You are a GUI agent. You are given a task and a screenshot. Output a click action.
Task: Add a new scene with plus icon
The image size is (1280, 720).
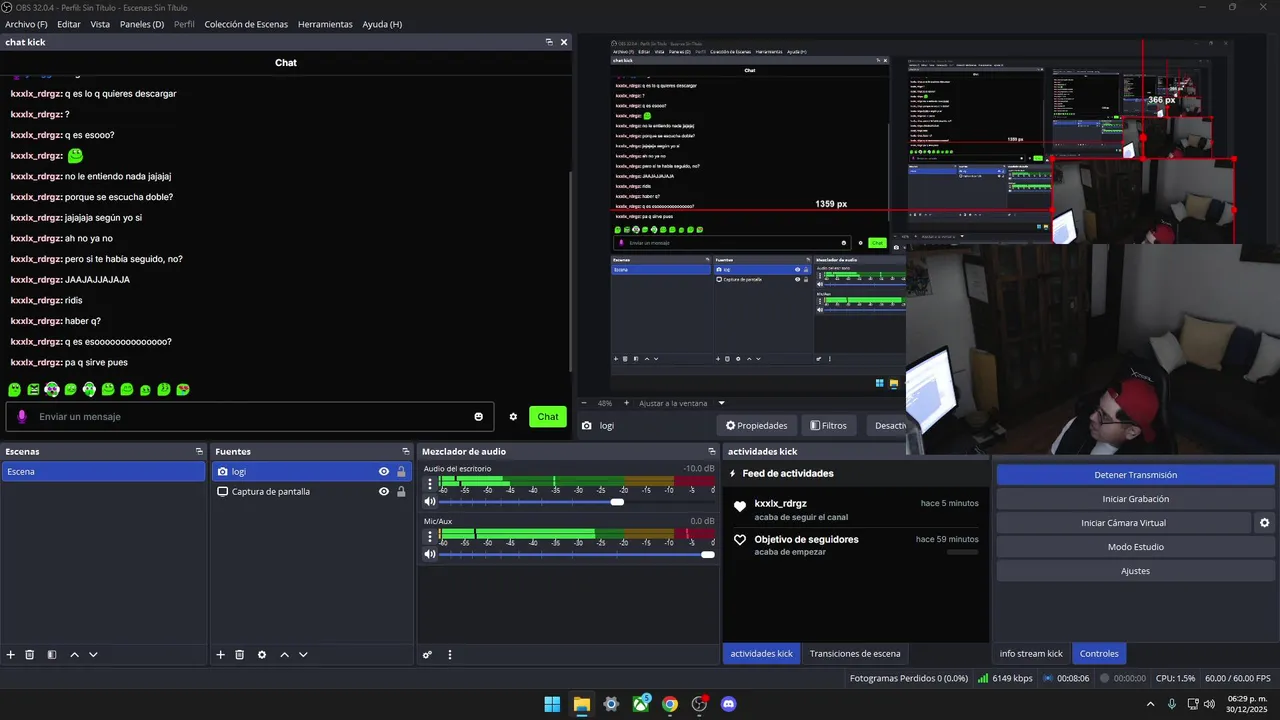coord(11,655)
